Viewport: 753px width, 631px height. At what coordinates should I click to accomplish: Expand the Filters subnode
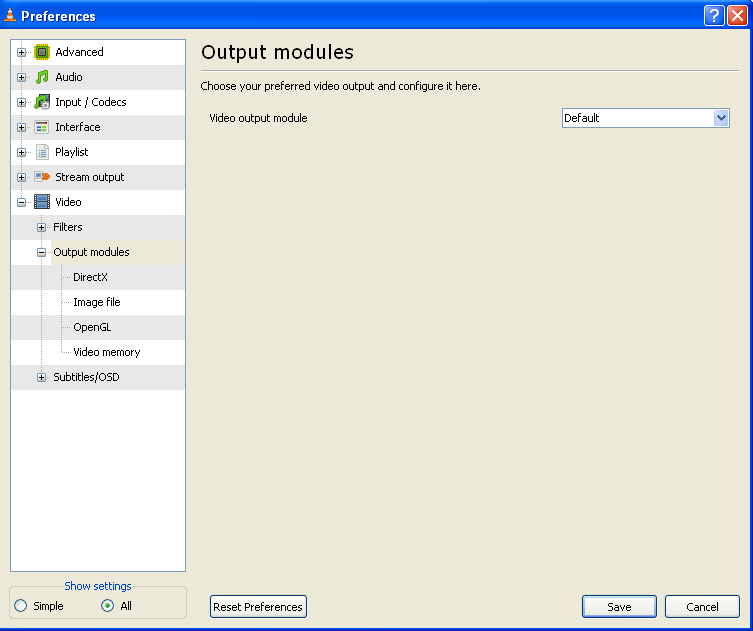(x=41, y=227)
